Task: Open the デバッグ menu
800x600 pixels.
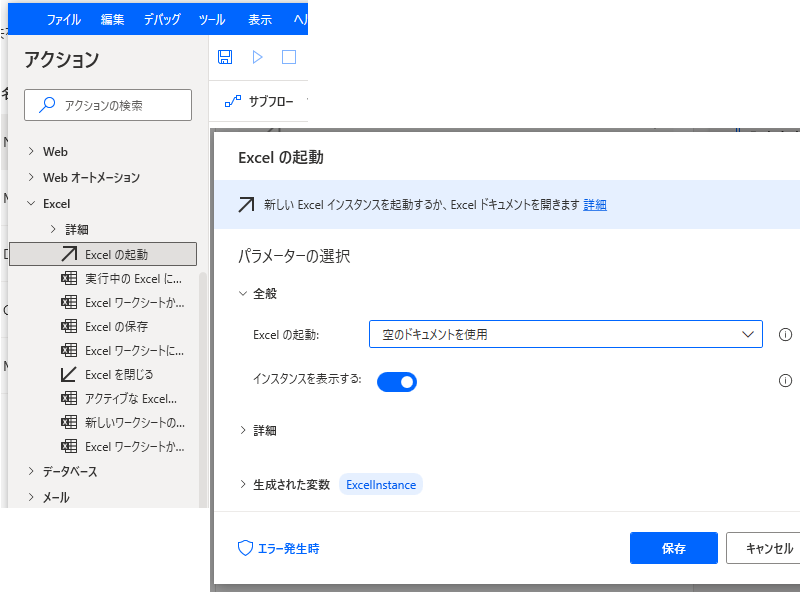Action: tap(162, 19)
